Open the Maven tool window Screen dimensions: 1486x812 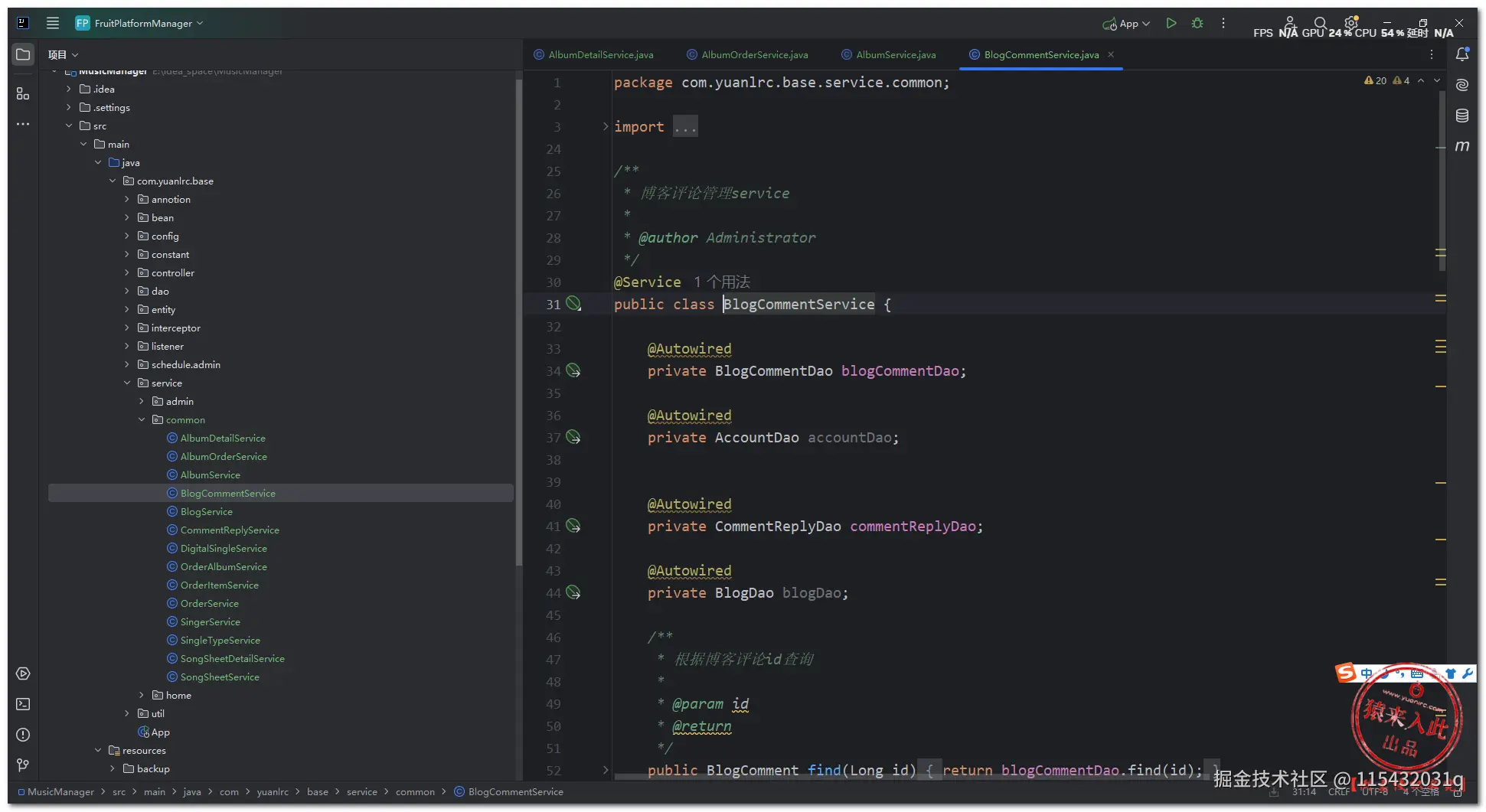1462,145
